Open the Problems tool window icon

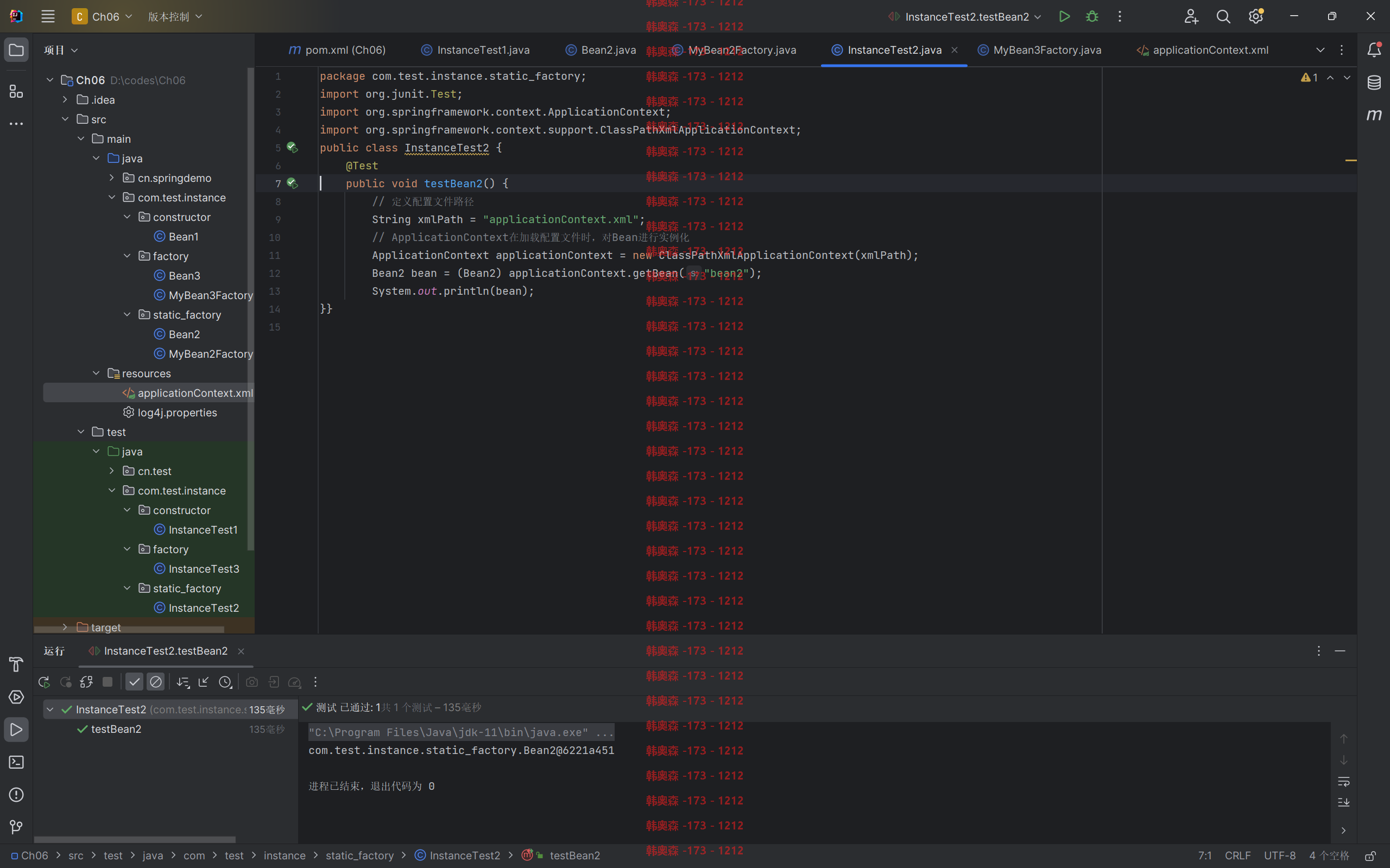(16, 795)
